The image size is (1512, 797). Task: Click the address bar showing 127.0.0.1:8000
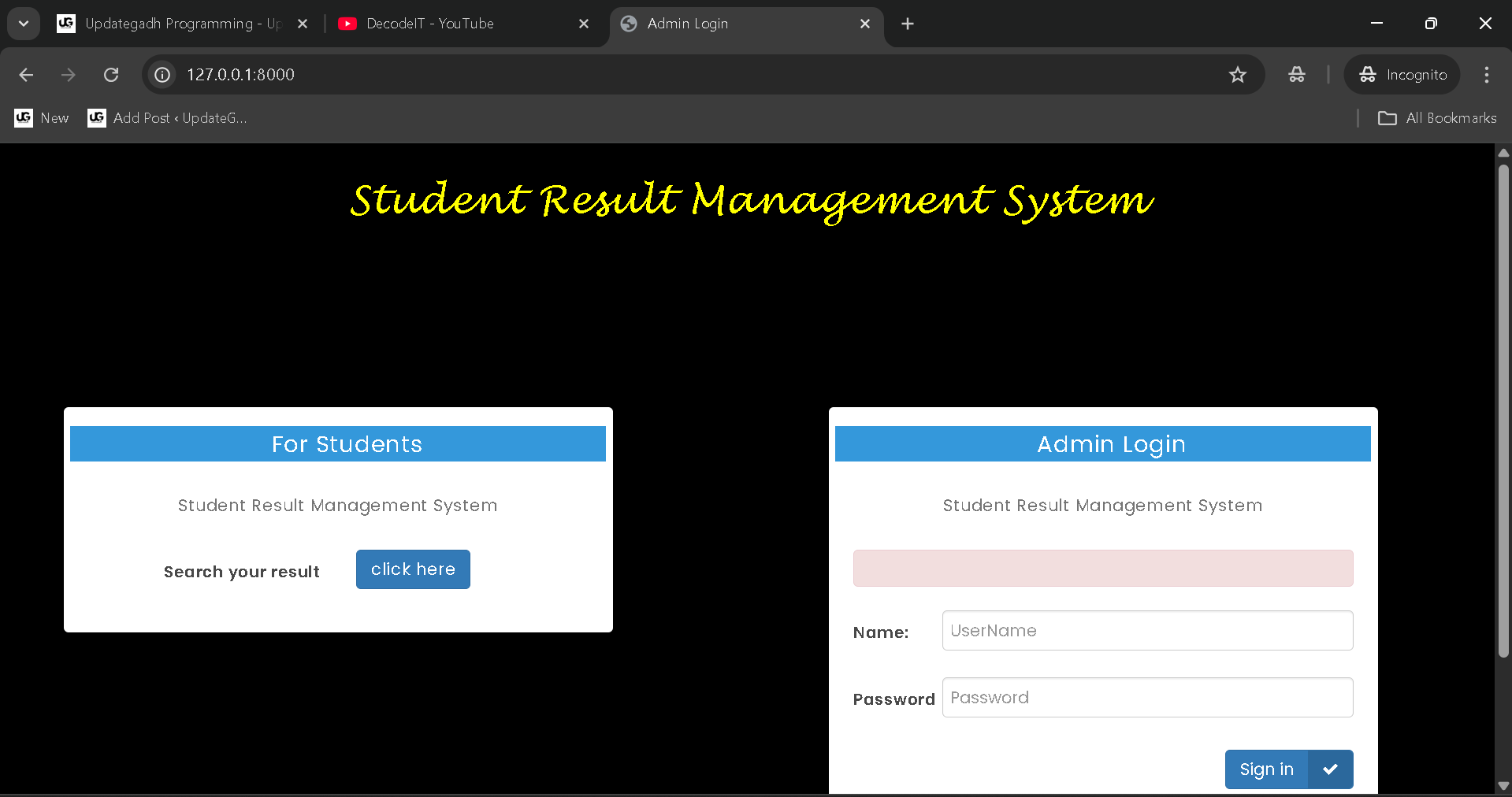[630, 75]
